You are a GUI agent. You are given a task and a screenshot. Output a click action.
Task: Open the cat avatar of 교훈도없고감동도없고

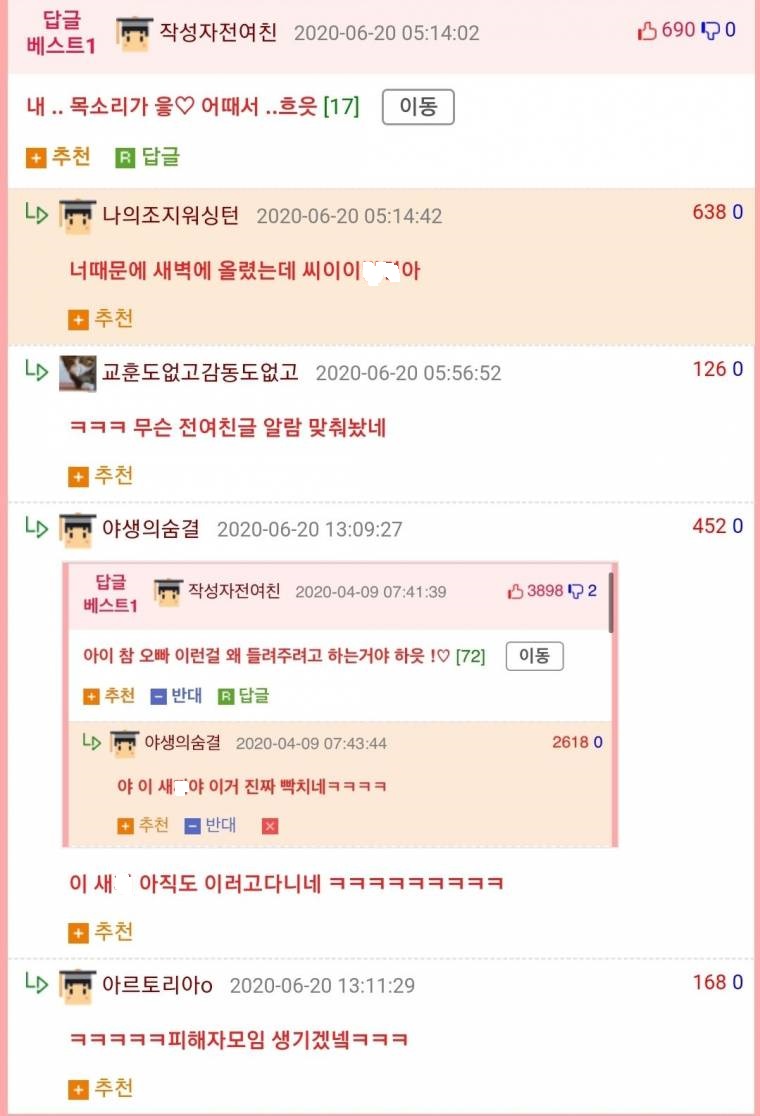(78, 373)
